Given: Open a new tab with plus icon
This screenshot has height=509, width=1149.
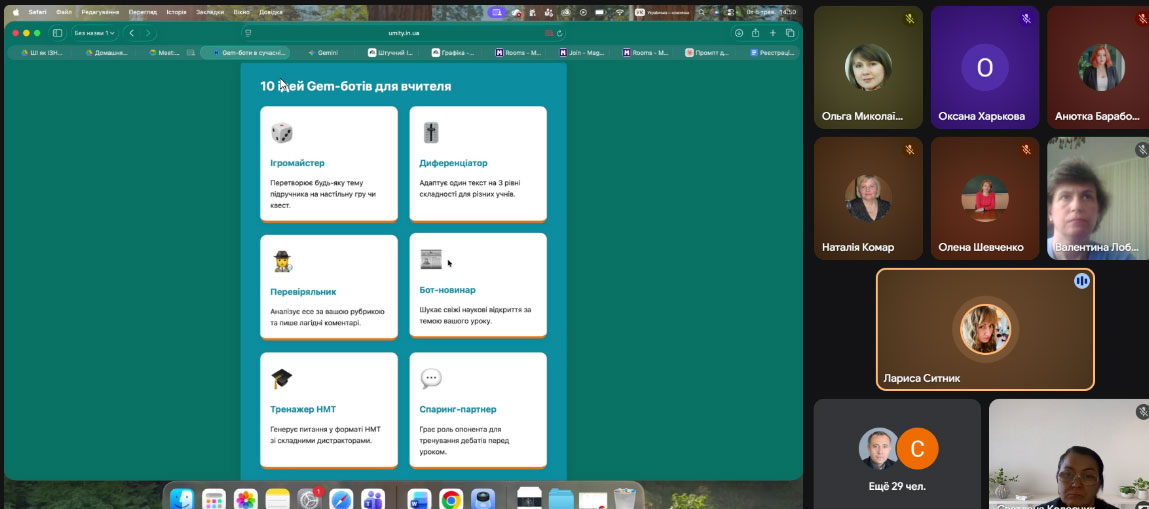Looking at the screenshot, I should click(772, 33).
